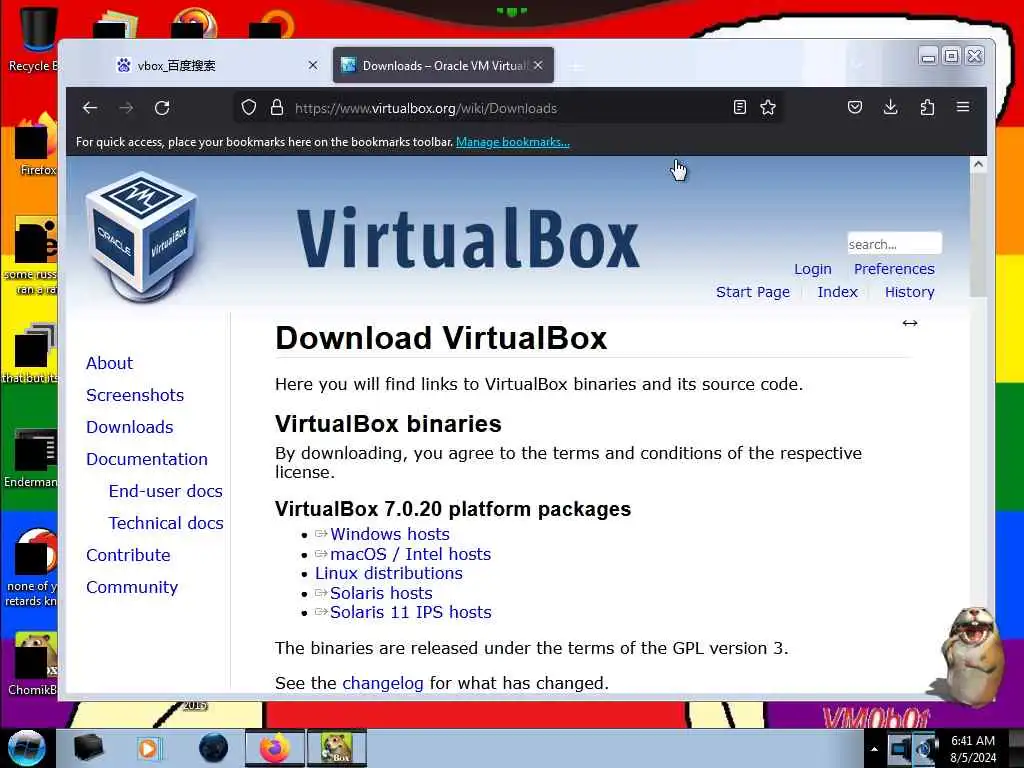Download the Solaris hosts package
This screenshot has width=1024, height=768.
pos(381,593)
